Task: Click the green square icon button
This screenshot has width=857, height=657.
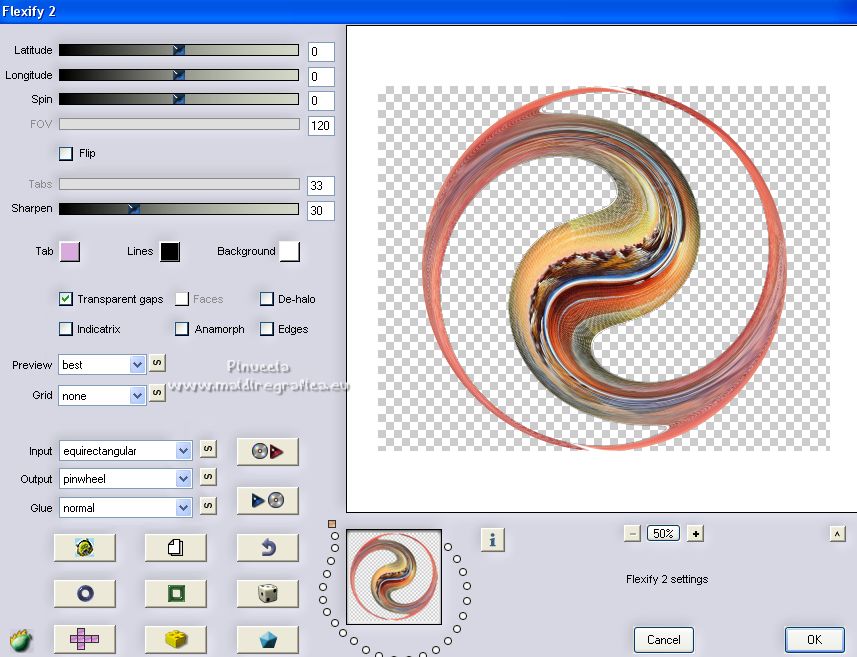Action: click(175, 594)
